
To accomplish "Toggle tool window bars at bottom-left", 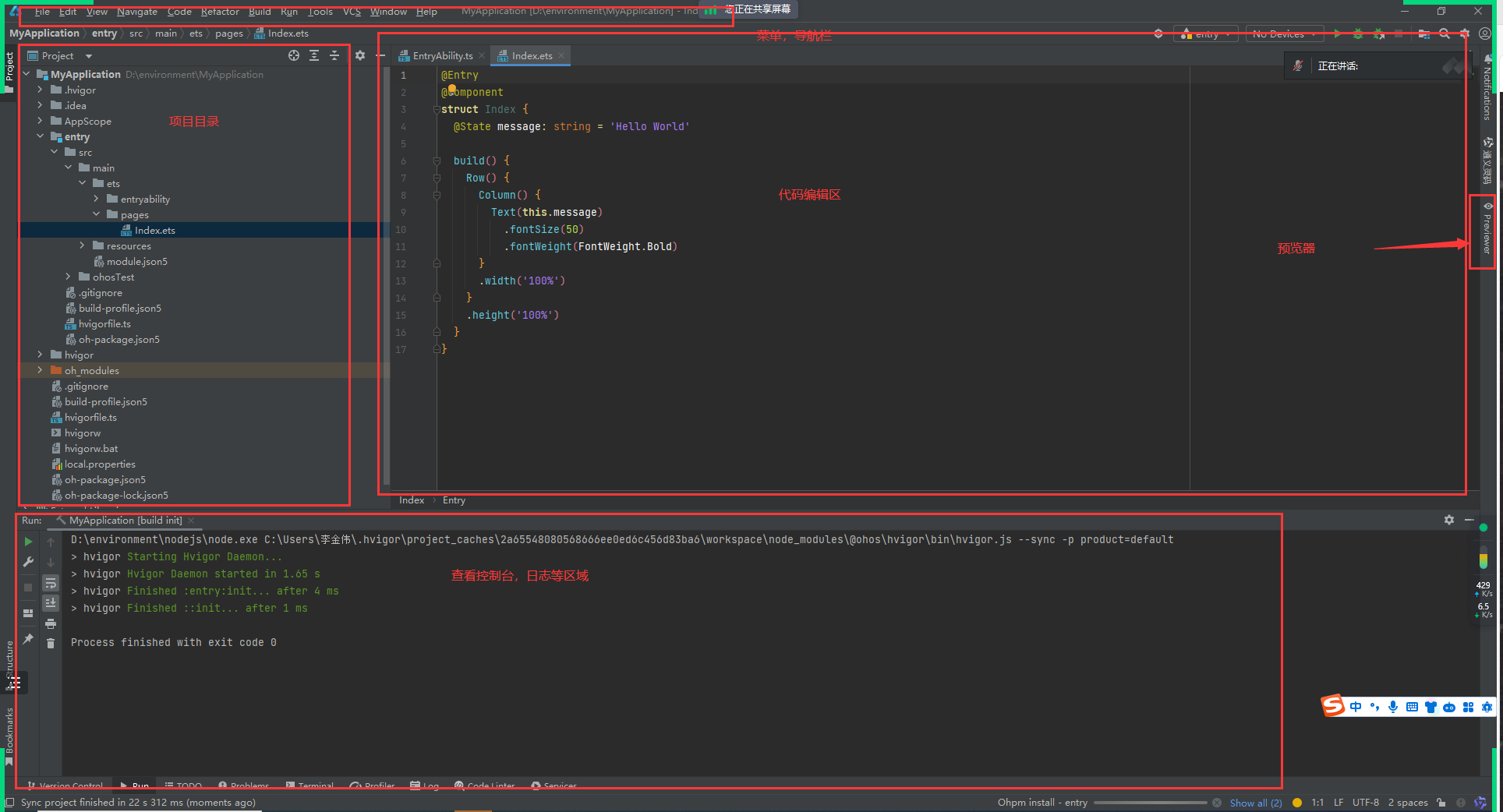I will point(10,803).
